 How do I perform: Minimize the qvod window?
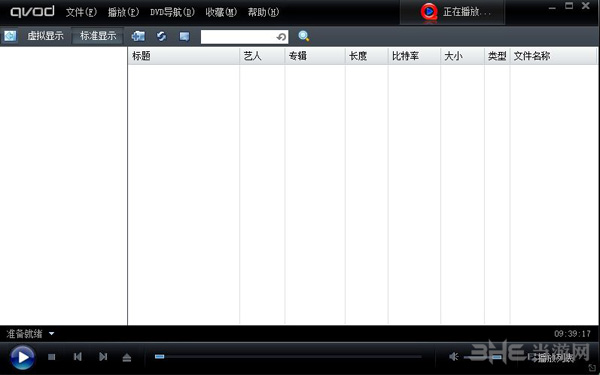(x=552, y=7)
